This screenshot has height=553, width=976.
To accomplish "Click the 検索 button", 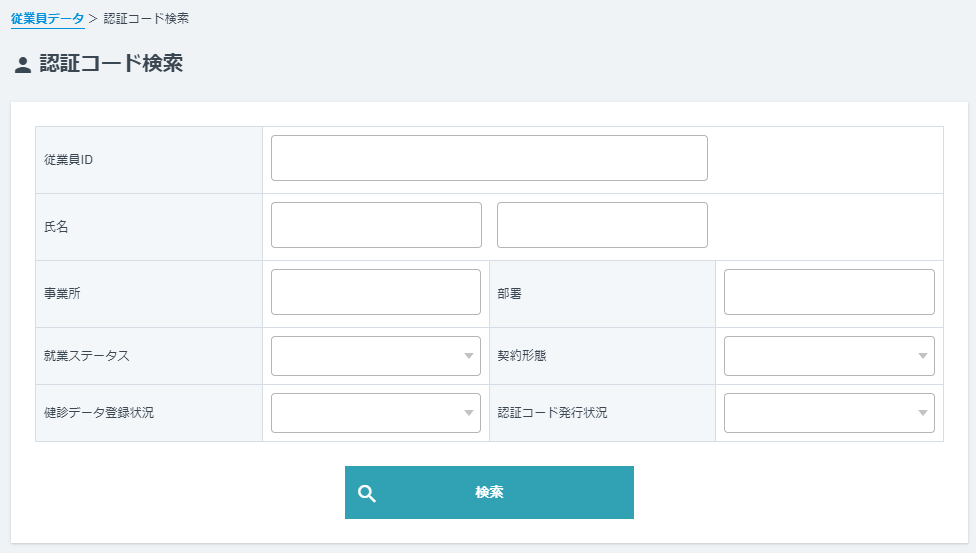I will pos(489,492).
